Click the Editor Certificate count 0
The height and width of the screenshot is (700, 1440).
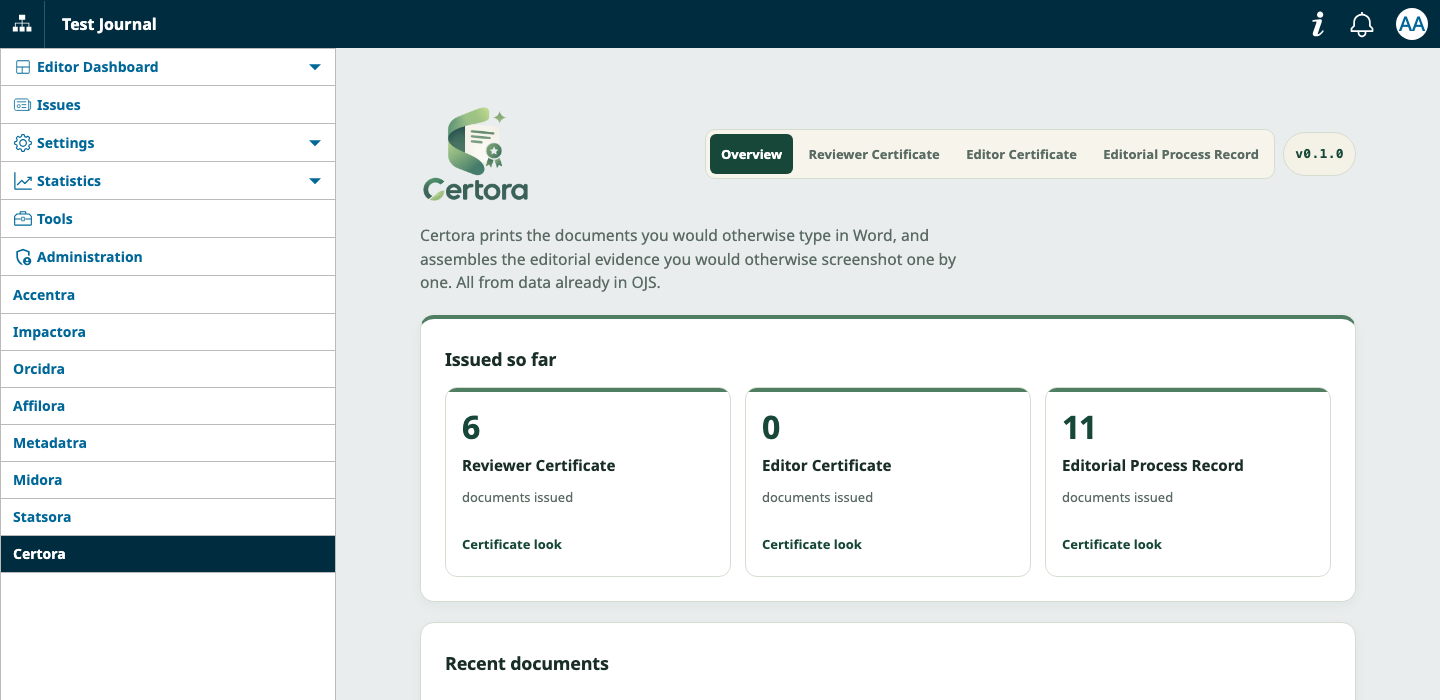pyautogui.click(x=771, y=428)
